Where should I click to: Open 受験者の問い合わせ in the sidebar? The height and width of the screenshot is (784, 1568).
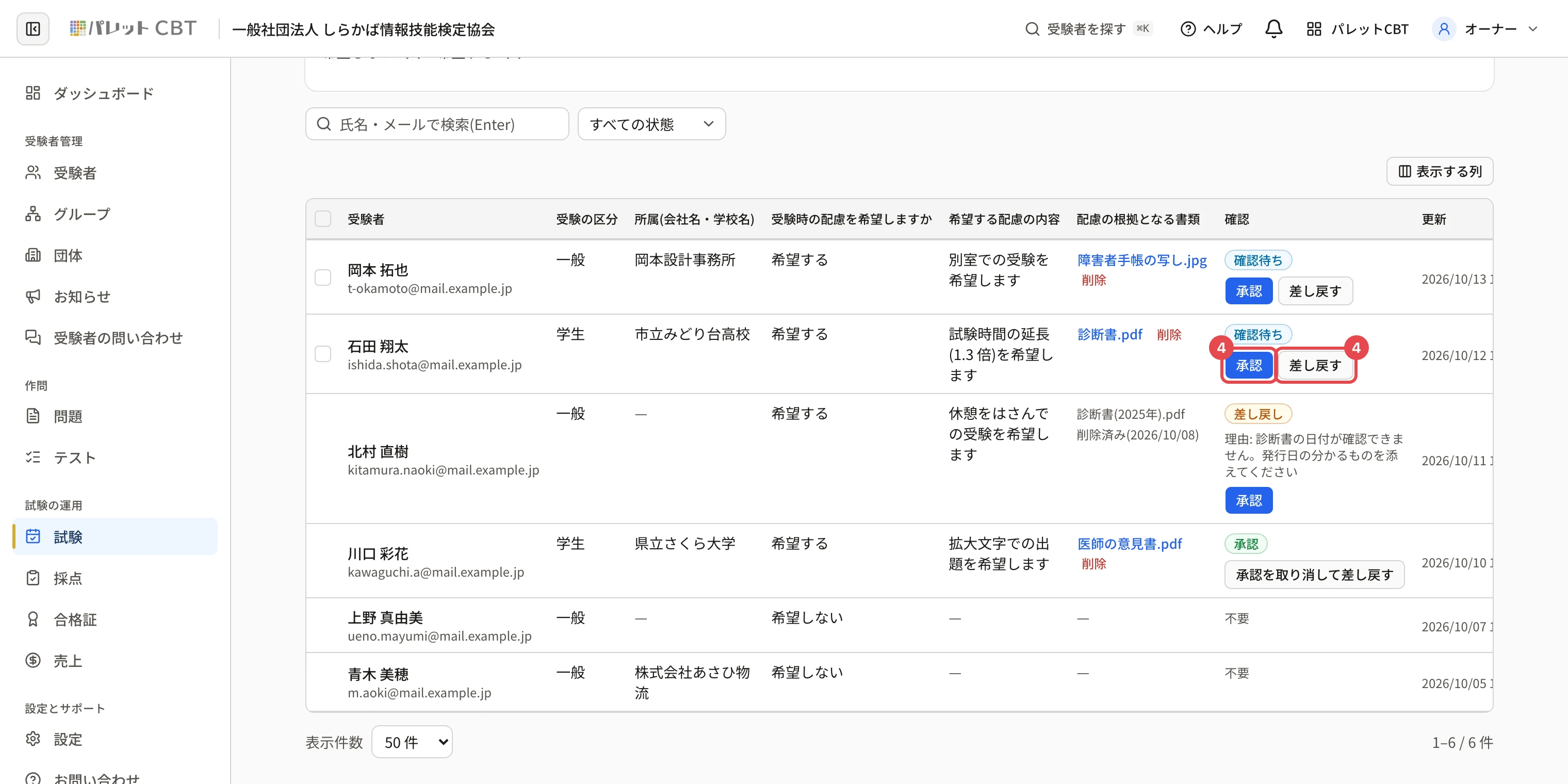point(115,337)
